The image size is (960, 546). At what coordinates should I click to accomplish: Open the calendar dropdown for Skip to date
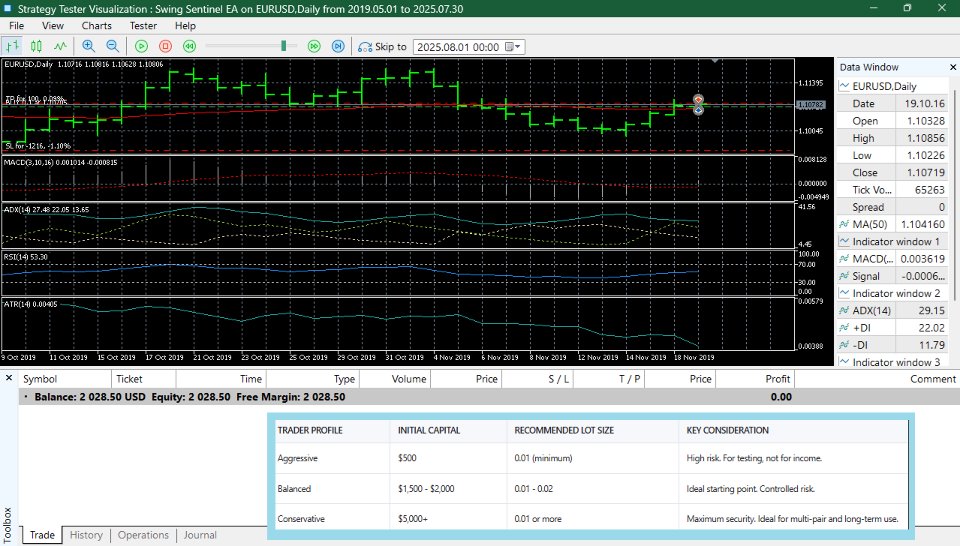tap(513, 47)
